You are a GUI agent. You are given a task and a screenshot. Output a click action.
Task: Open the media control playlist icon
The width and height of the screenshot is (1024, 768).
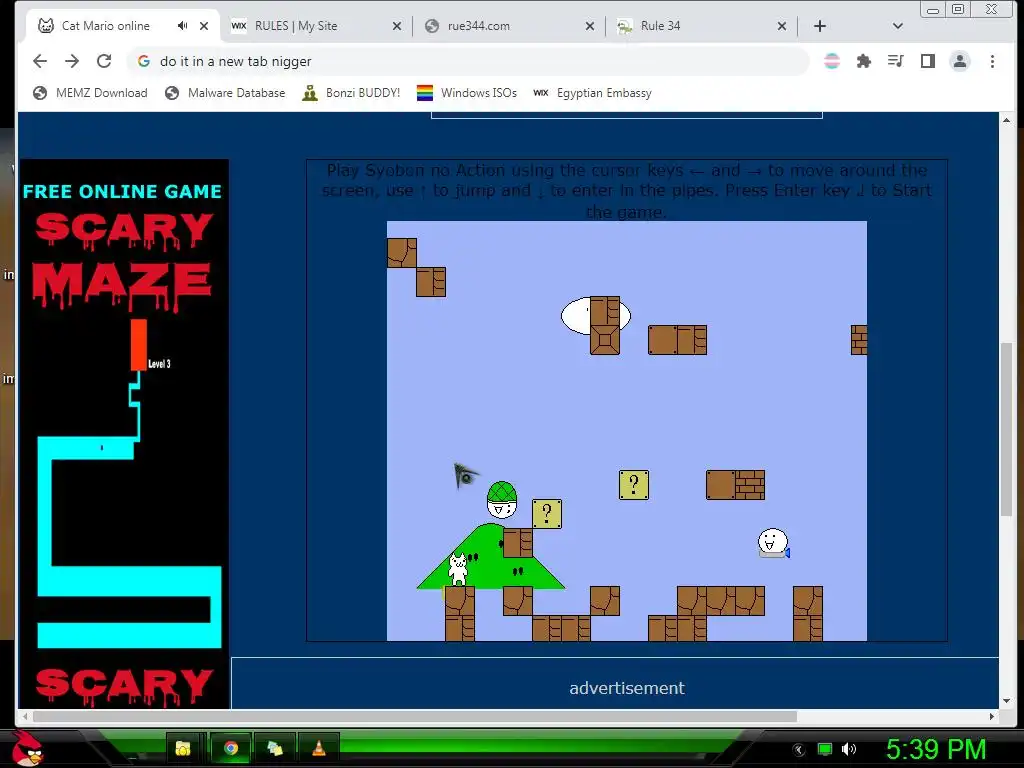[895, 61]
